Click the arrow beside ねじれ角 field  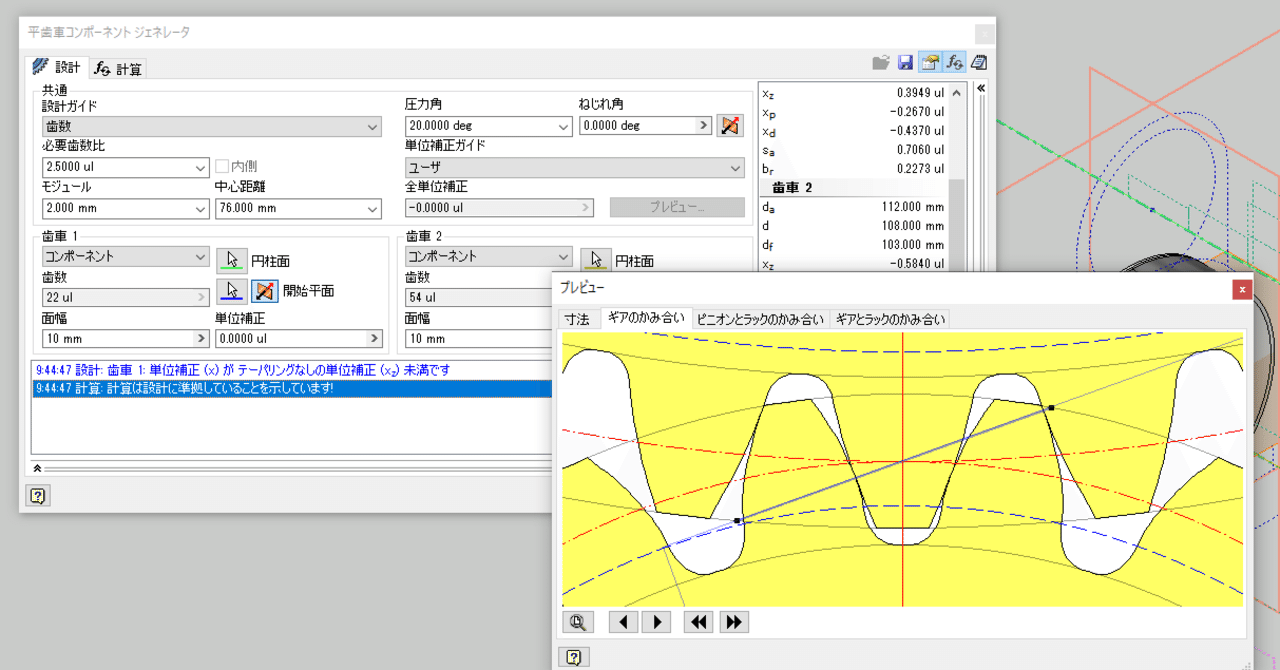(x=703, y=125)
